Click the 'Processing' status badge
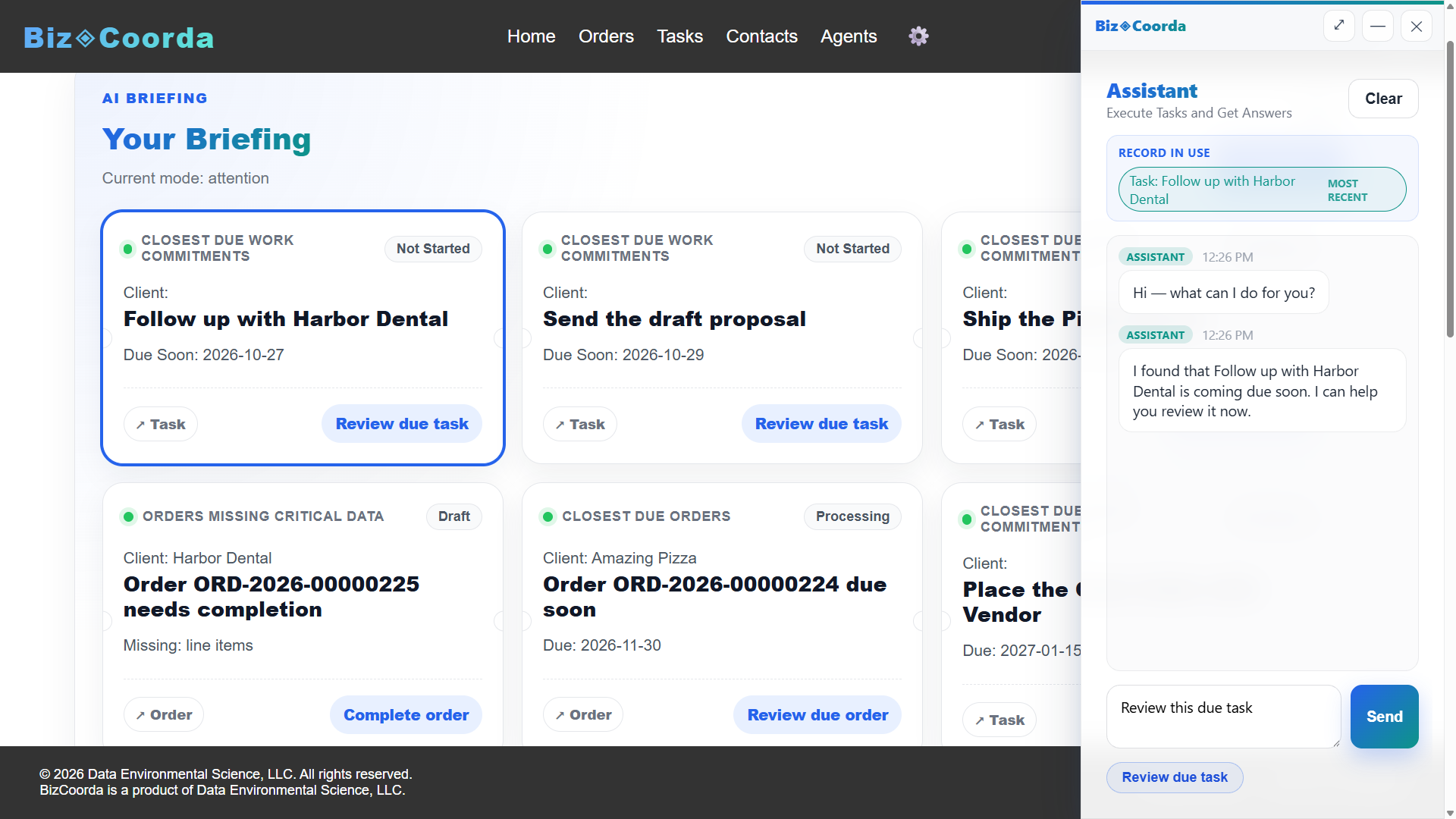 click(x=852, y=516)
